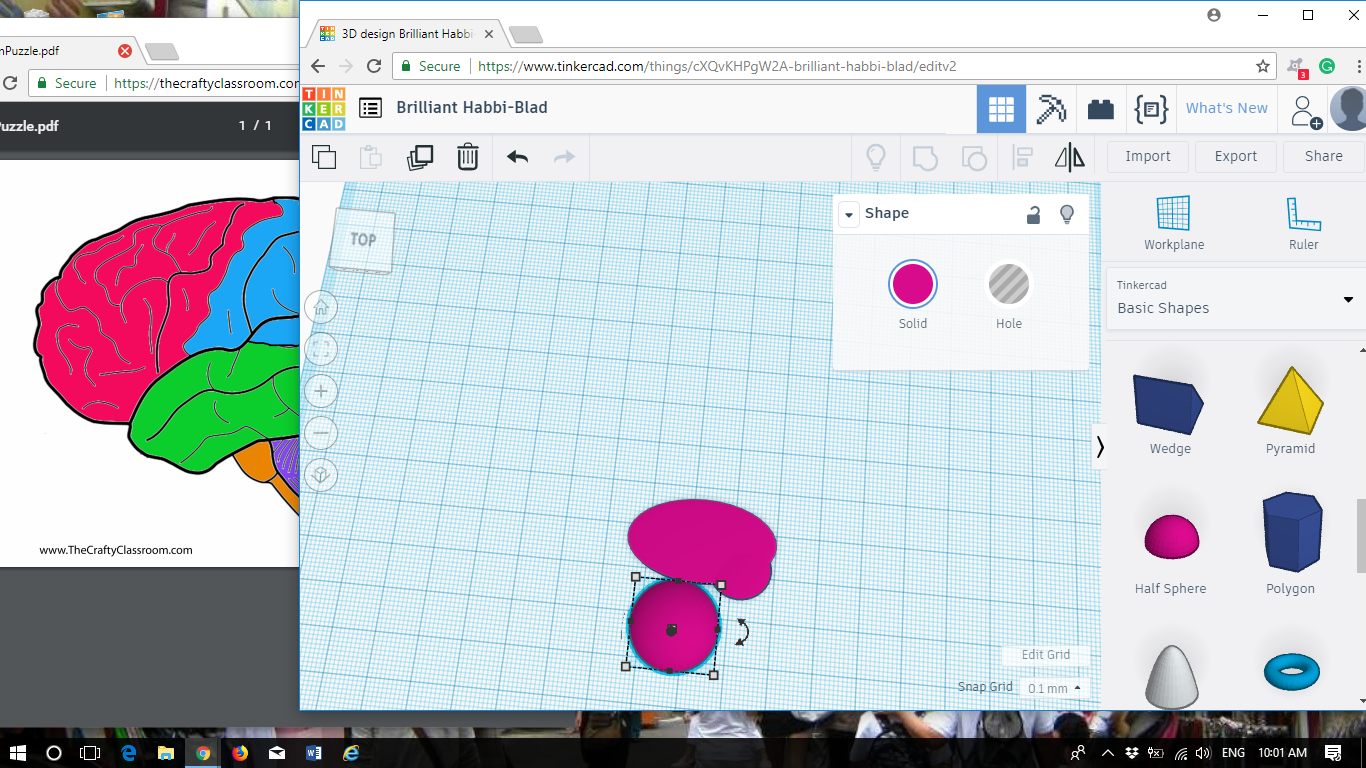
Task: Select the Solid magenta color swatch
Action: coord(913,284)
